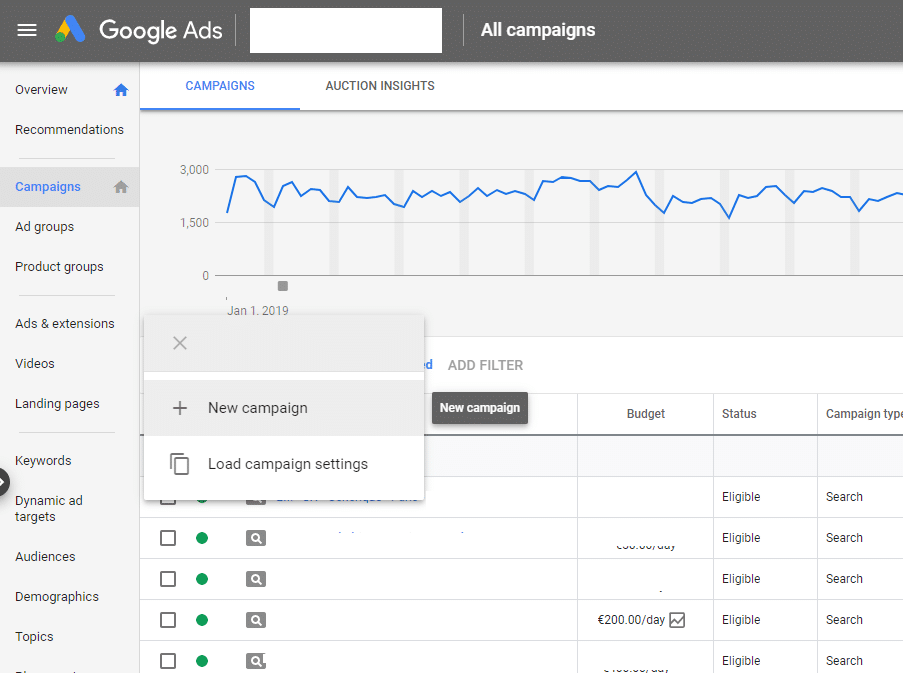This screenshot has width=903, height=673.
Task: Open Landing pages in the sidebar
Action: tap(57, 404)
